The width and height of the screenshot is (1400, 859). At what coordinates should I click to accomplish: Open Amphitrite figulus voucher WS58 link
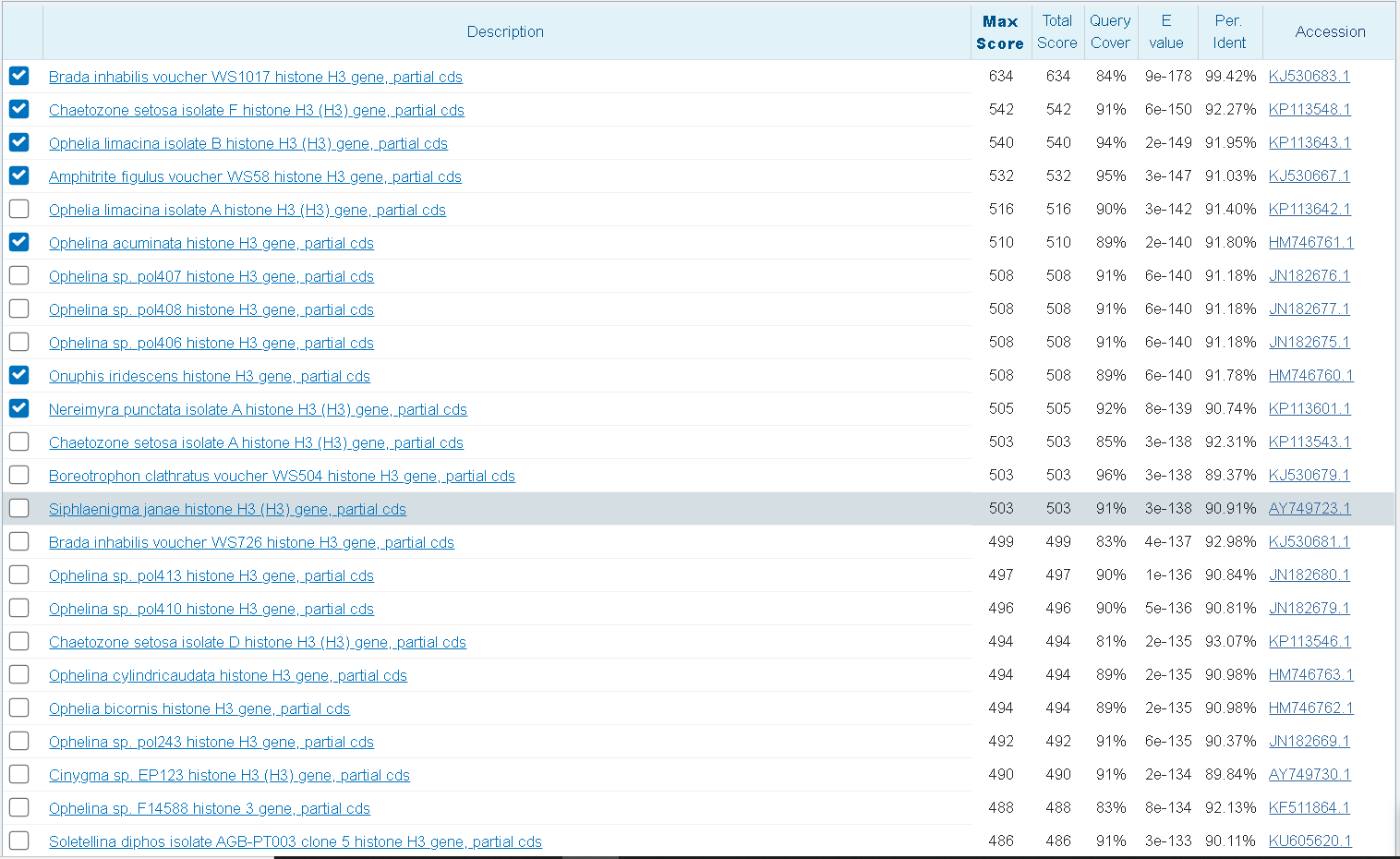pyautogui.click(x=255, y=176)
